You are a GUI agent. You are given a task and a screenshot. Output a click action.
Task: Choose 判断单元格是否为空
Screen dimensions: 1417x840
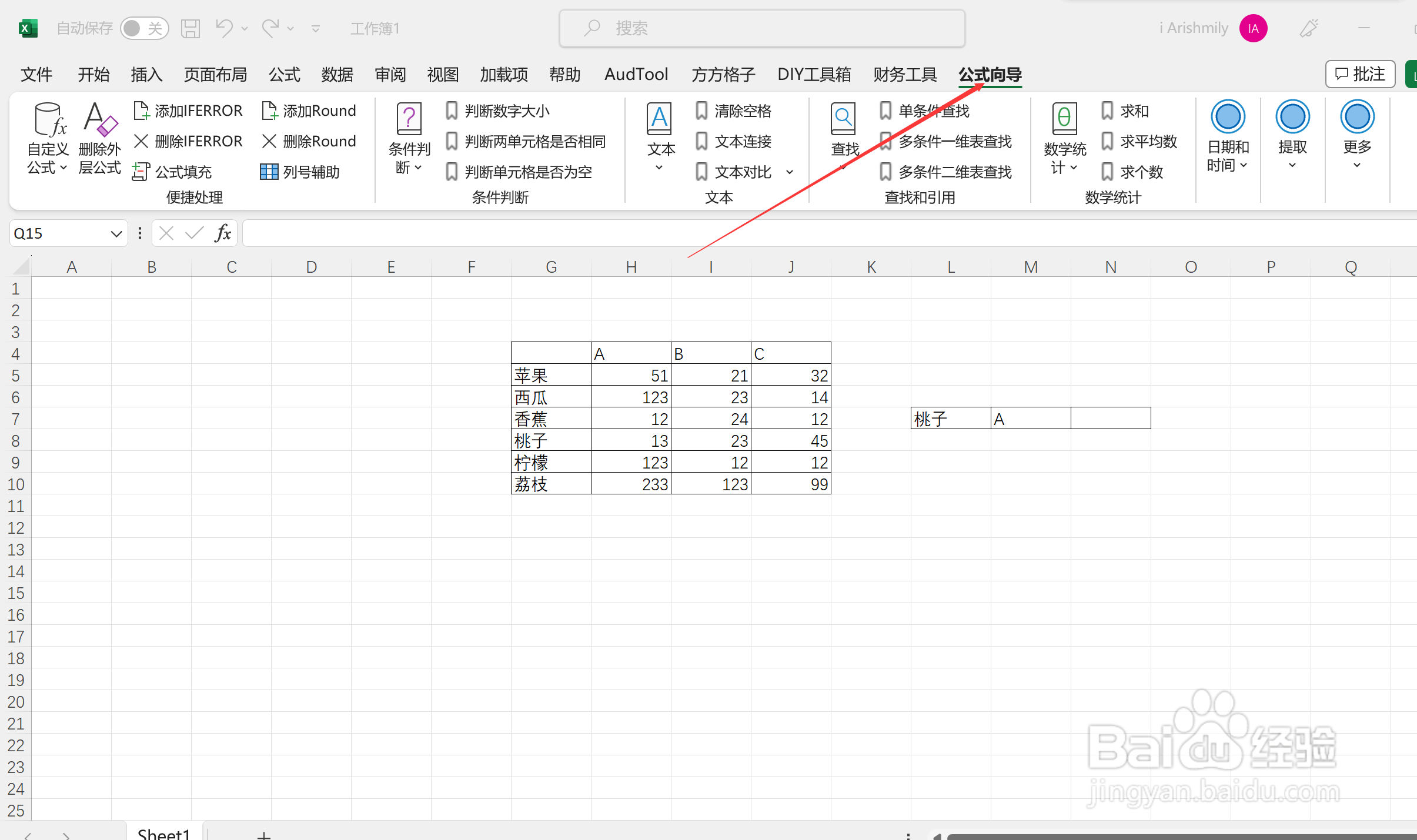pos(519,172)
